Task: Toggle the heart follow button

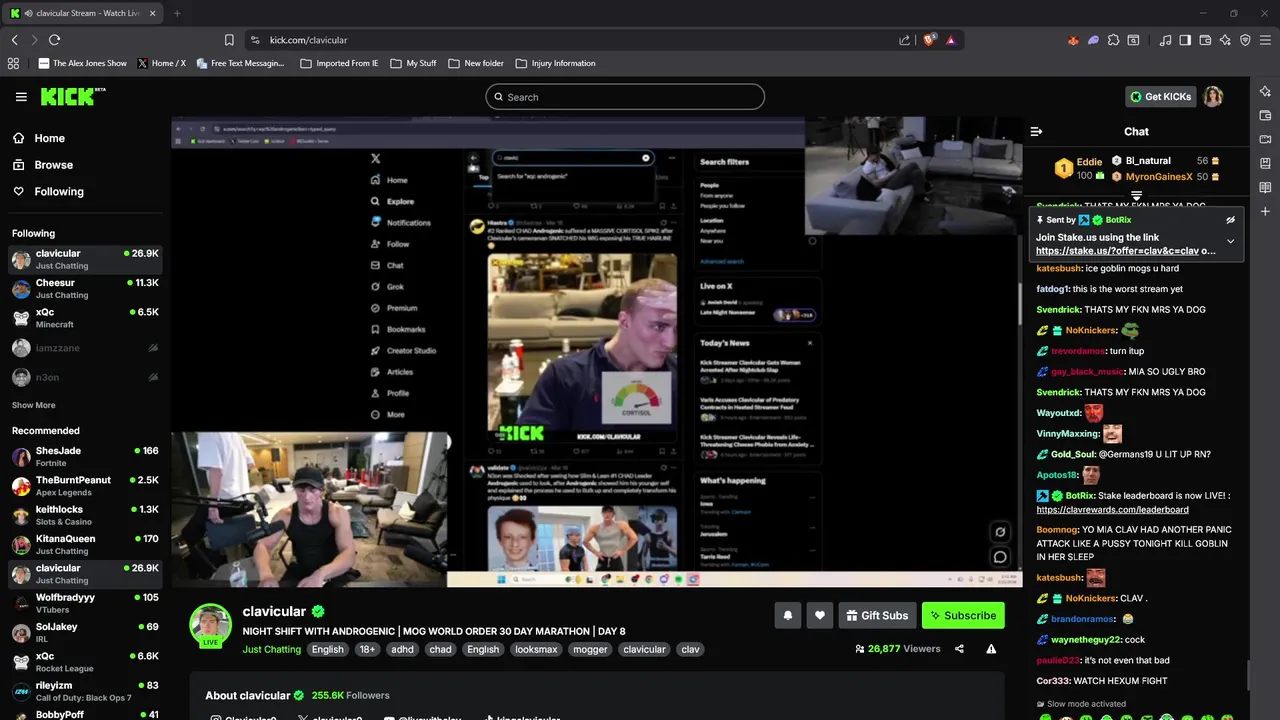Action: click(x=819, y=615)
